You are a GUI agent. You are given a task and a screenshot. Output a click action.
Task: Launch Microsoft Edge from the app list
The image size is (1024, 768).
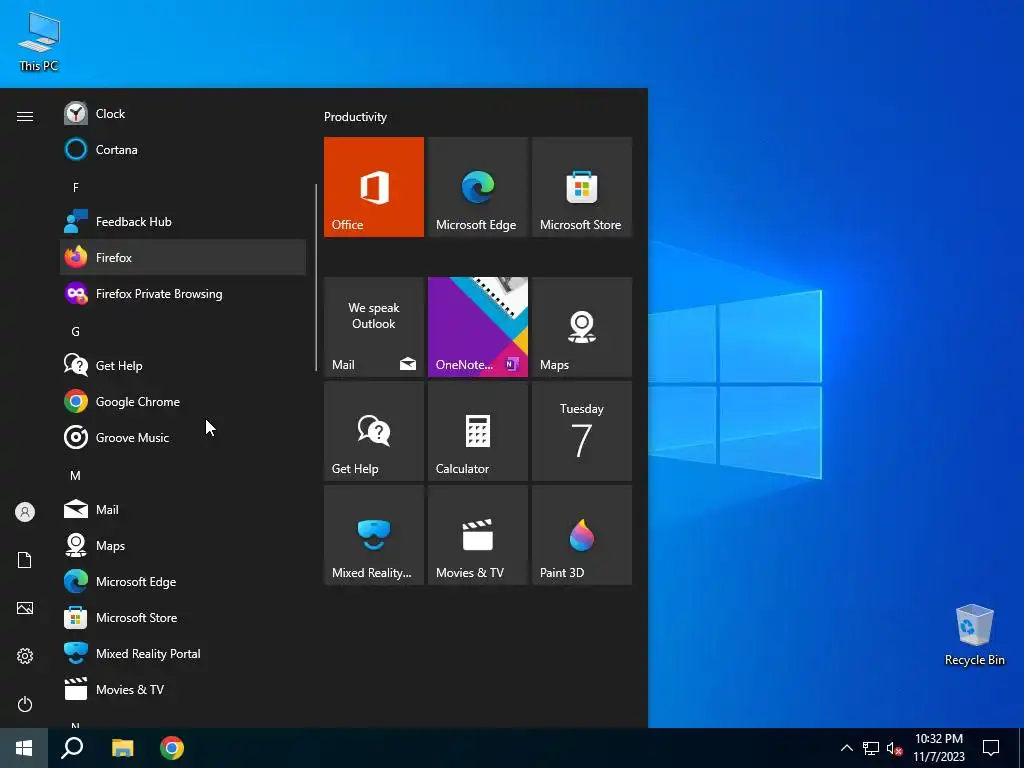[x=183, y=581]
